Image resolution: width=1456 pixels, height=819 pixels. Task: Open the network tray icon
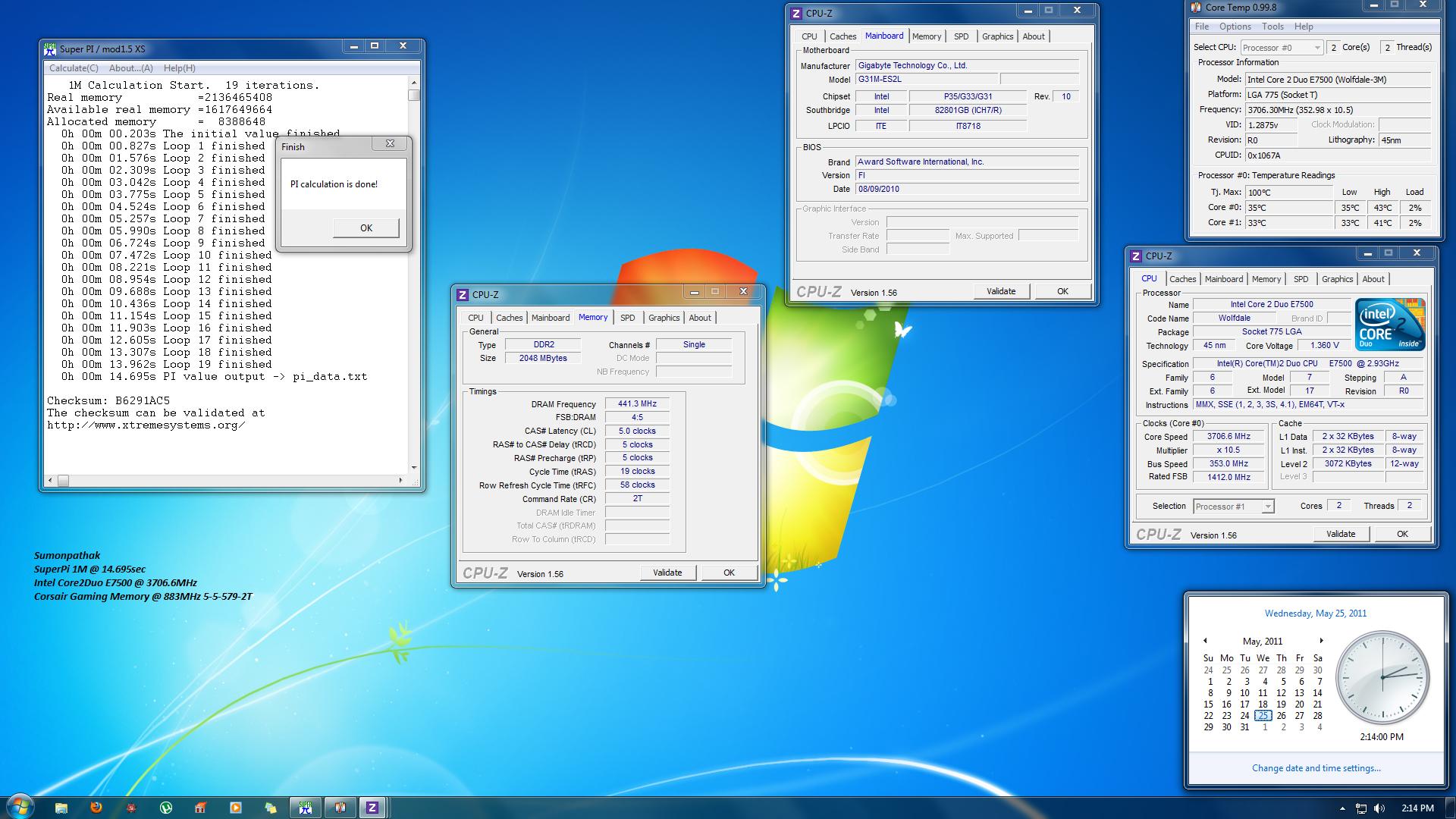pyautogui.click(x=1361, y=808)
